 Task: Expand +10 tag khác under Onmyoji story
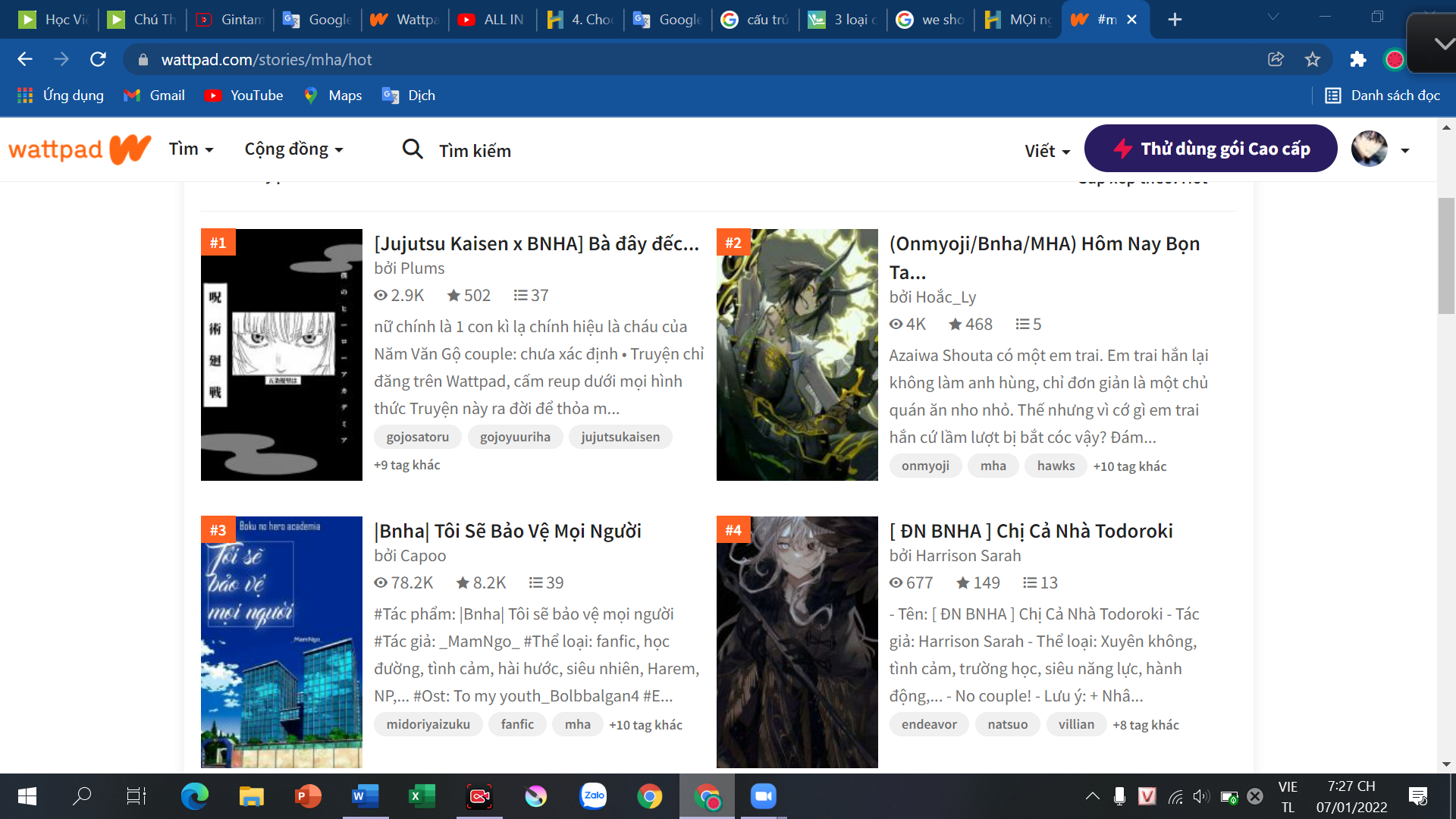1130,466
